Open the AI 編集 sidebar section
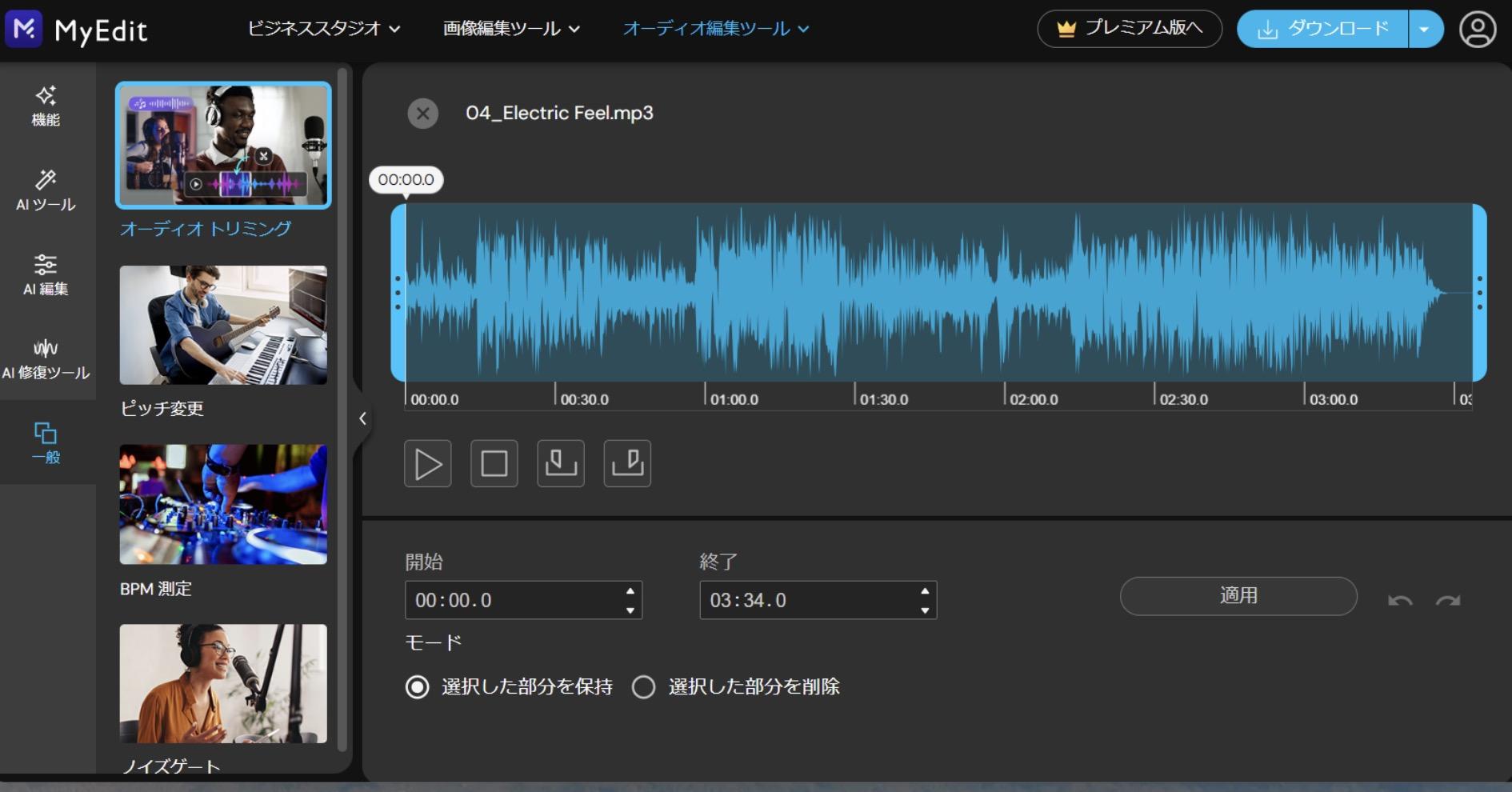Image resolution: width=1512 pixels, height=792 pixels. click(x=46, y=275)
